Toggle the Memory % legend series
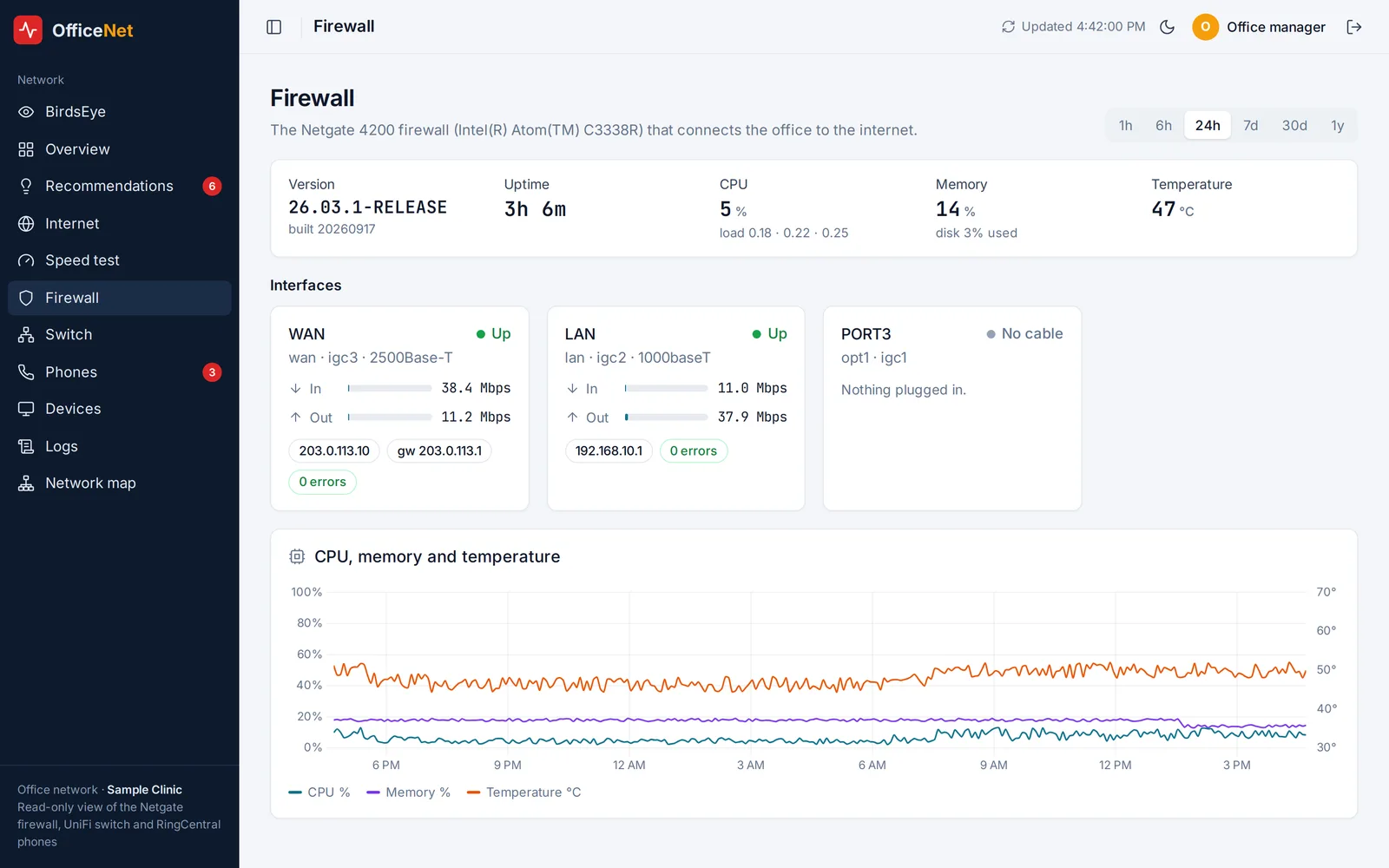This screenshot has height=868, width=1389. click(409, 792)
